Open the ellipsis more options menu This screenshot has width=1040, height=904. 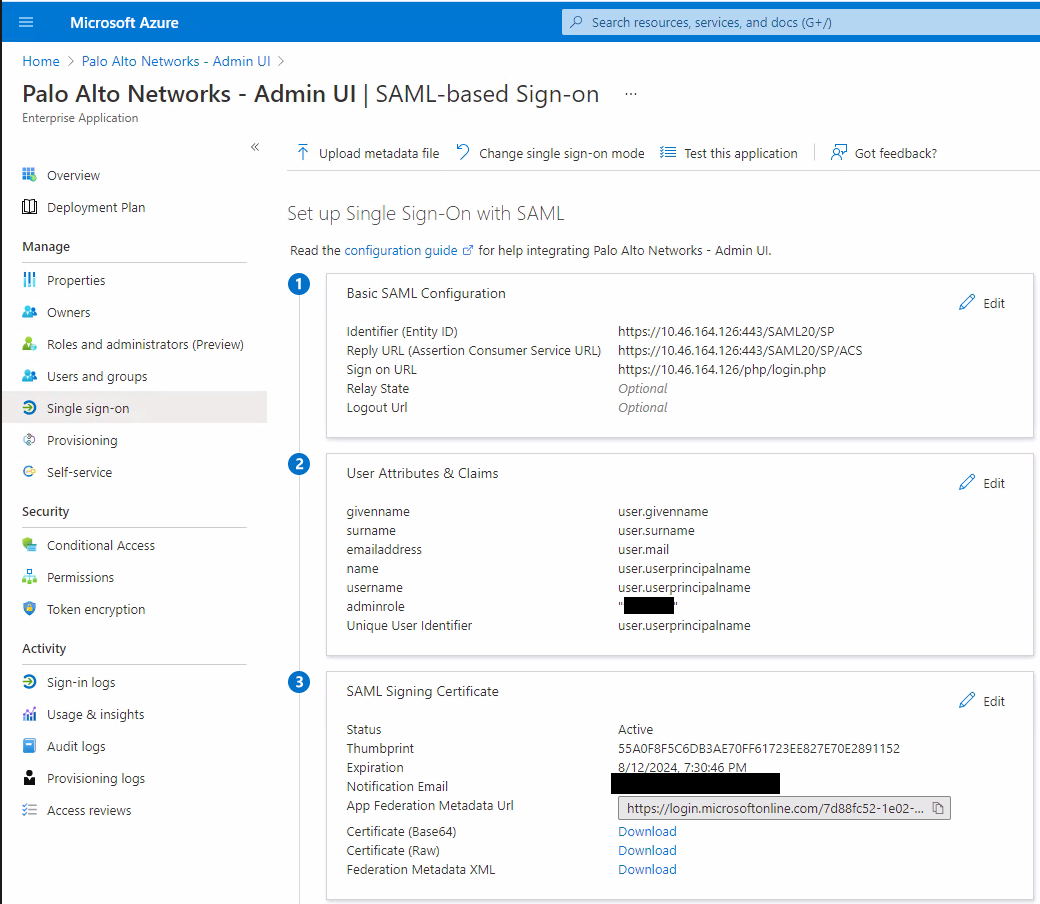pyautogui.click(x=631, y=94)
